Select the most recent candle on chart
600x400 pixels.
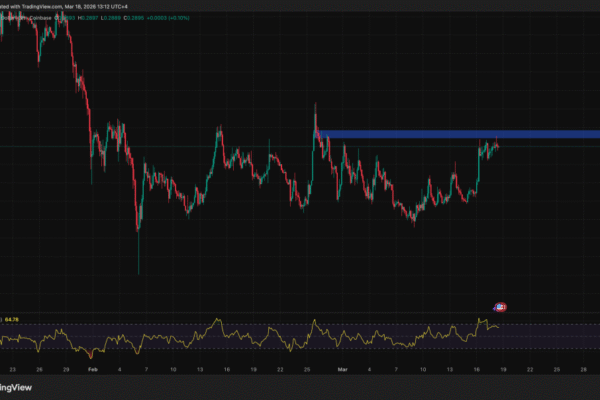(498, 146)
